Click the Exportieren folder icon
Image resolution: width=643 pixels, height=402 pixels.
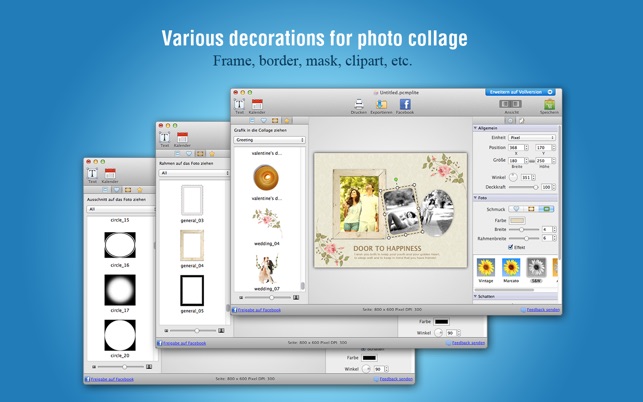(x=381, y=104)
